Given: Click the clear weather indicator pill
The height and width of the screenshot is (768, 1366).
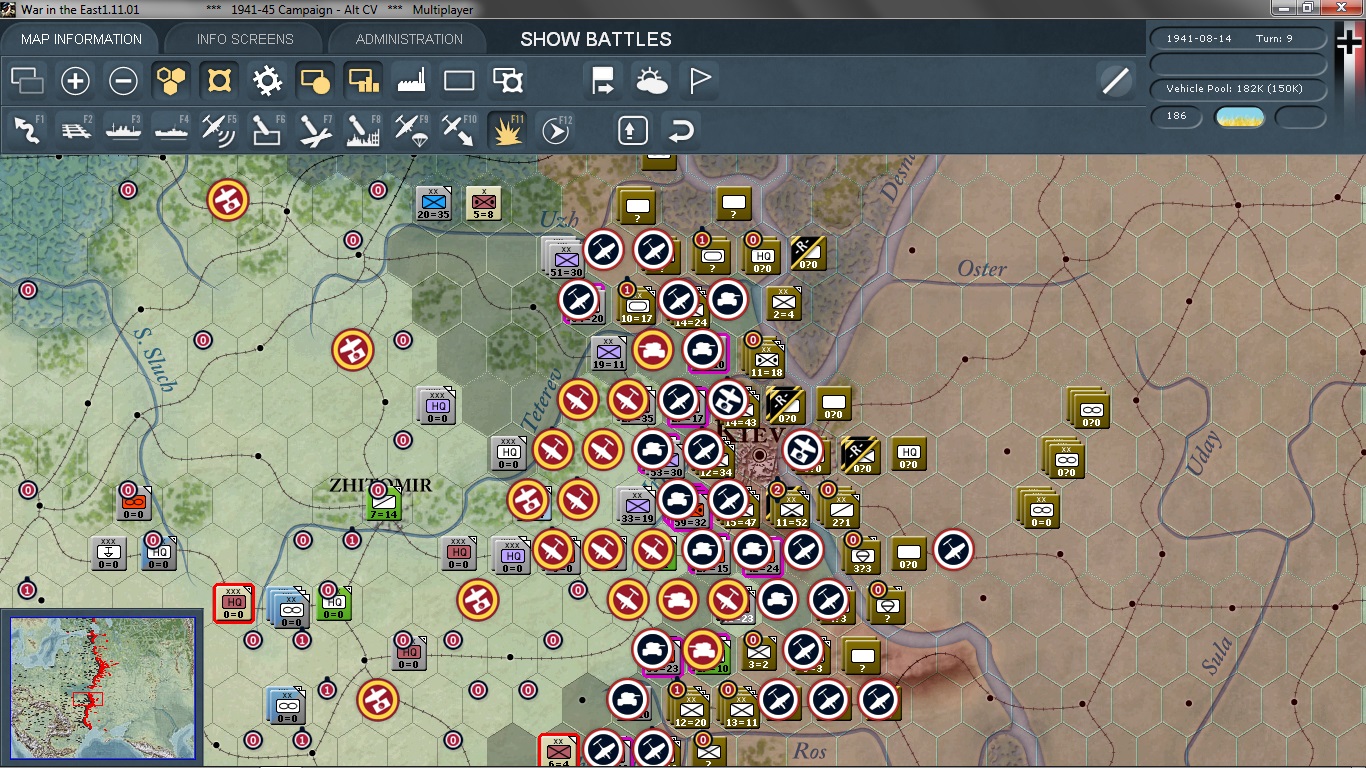Looking at the screenshot, I should click(1239, 117).
